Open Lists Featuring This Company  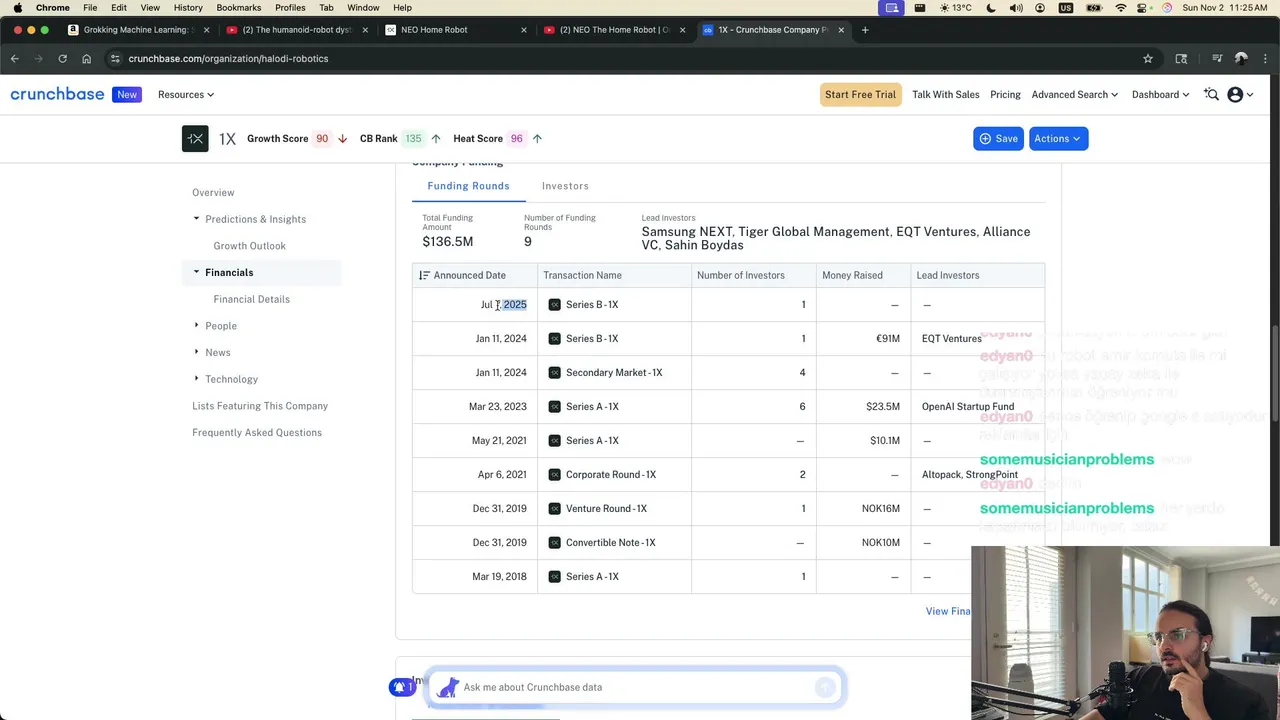[260, 406]
